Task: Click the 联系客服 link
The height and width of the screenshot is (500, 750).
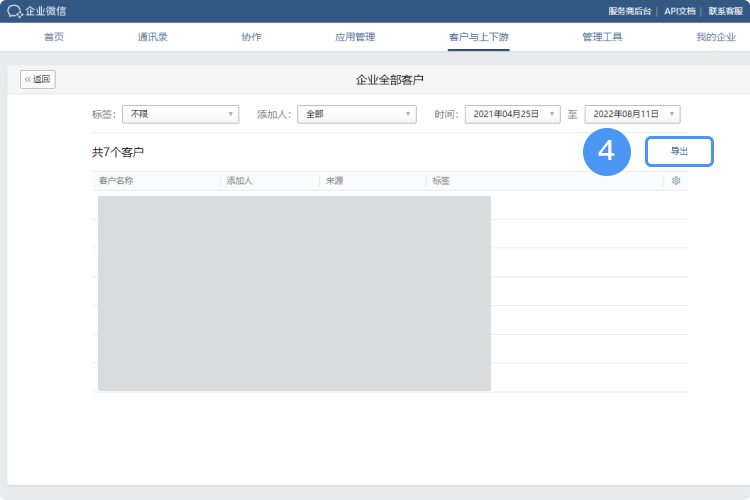Action: point(726,11)
